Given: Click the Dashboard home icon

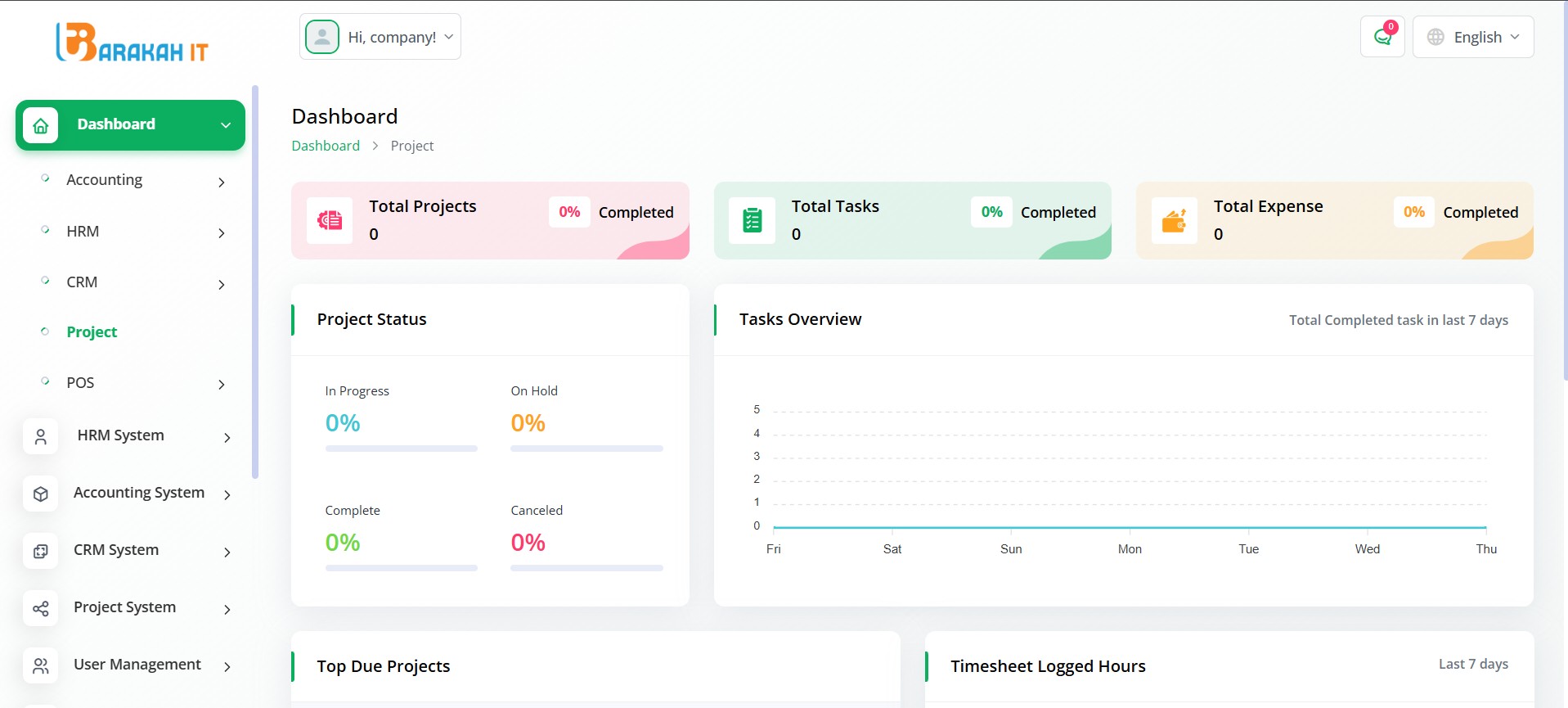Looking at the screenshot, I should coord(41,125).
